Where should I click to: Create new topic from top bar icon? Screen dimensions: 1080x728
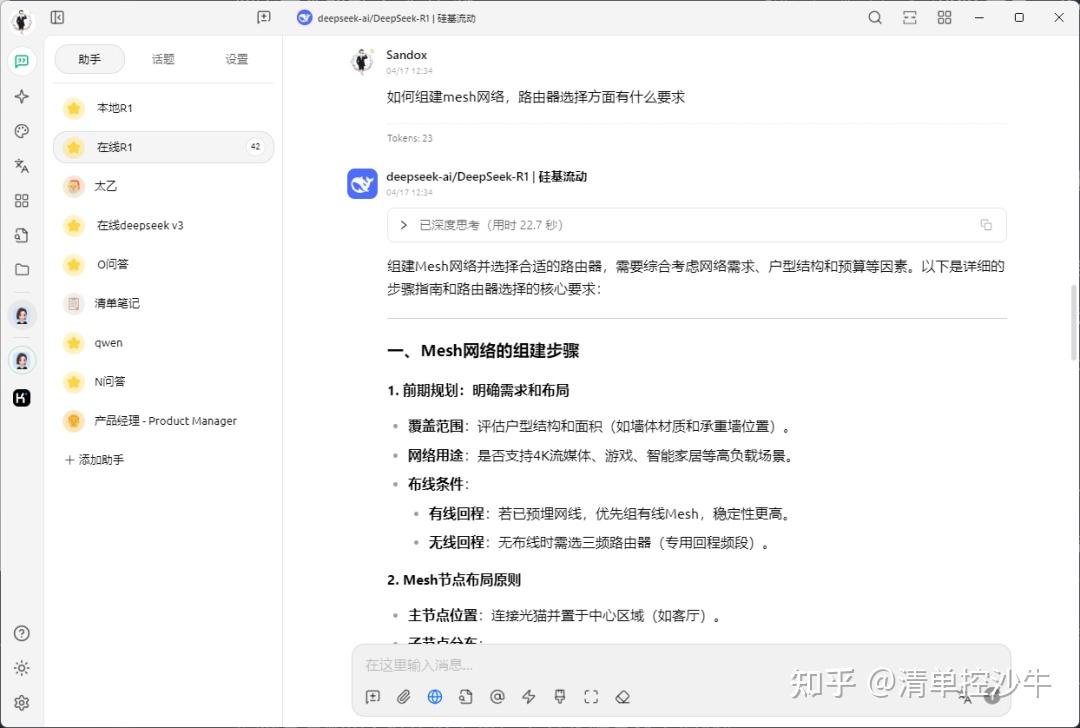[x=264, y=17]
